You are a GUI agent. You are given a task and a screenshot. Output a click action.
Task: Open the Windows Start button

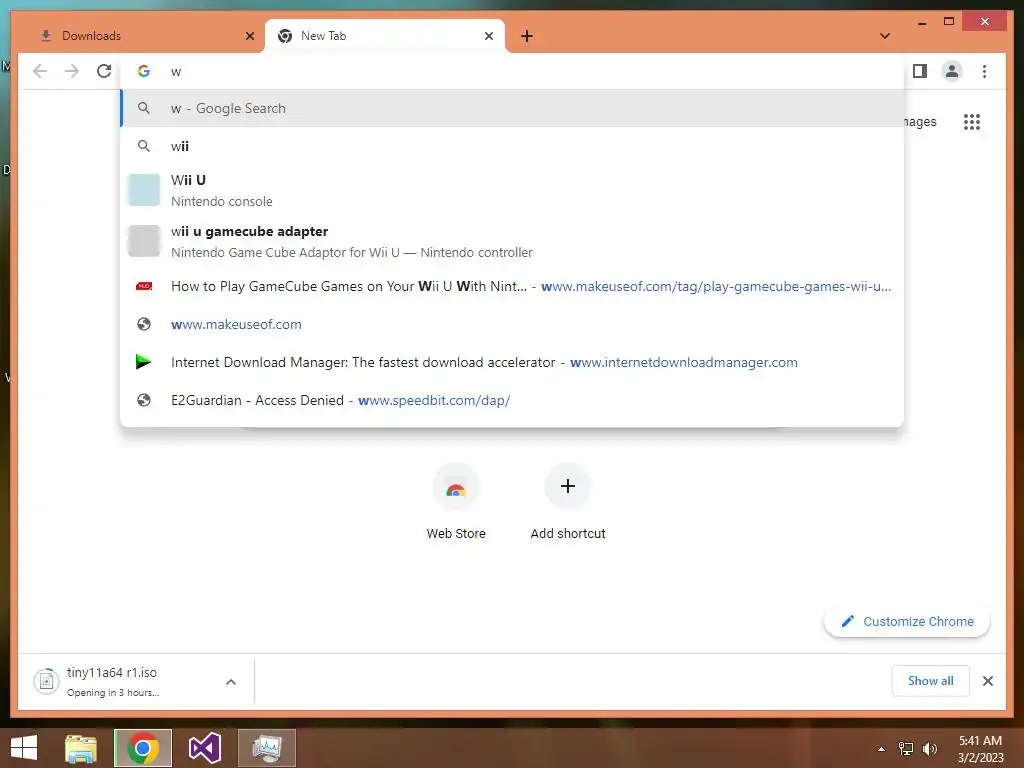[x=24, y=748]
